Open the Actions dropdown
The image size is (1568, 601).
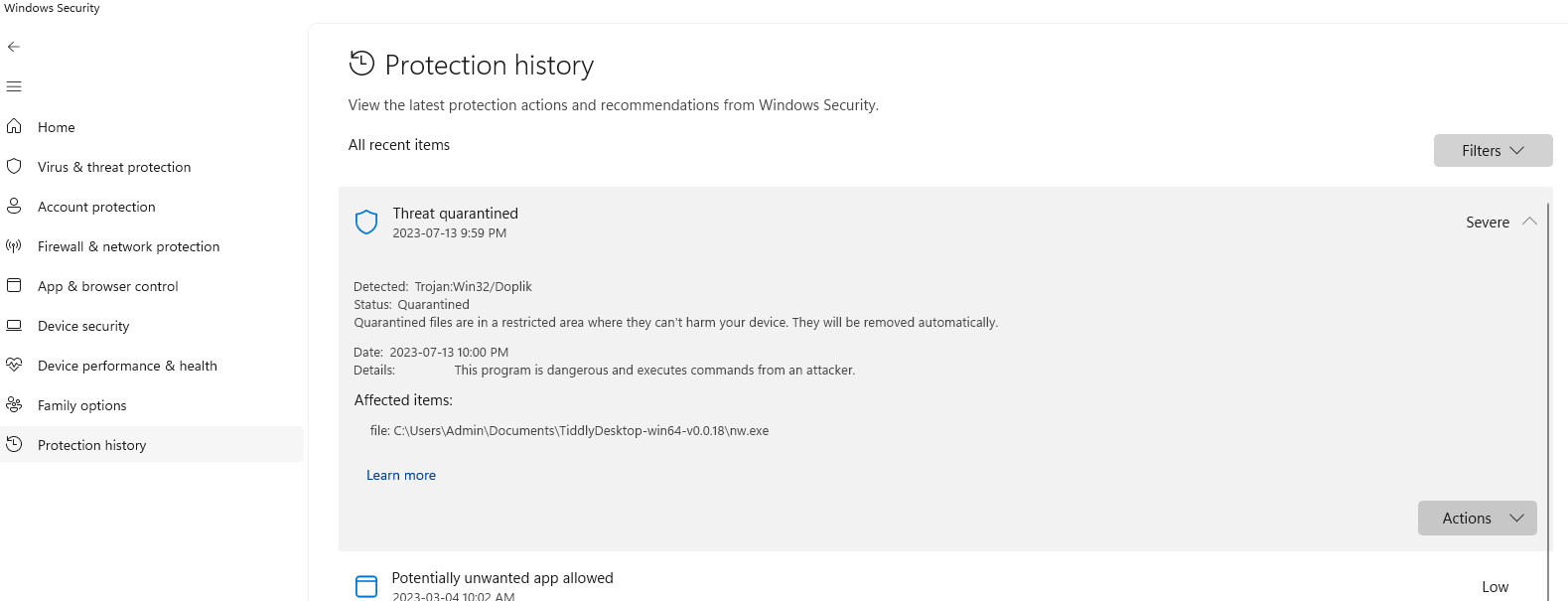[1477, 518]
